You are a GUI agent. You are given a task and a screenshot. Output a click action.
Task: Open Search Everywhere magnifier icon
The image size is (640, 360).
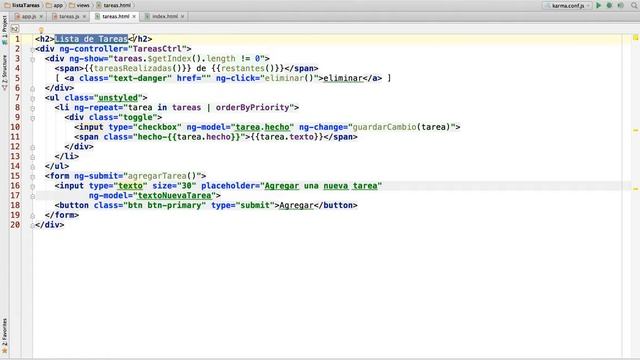point(634,5)
